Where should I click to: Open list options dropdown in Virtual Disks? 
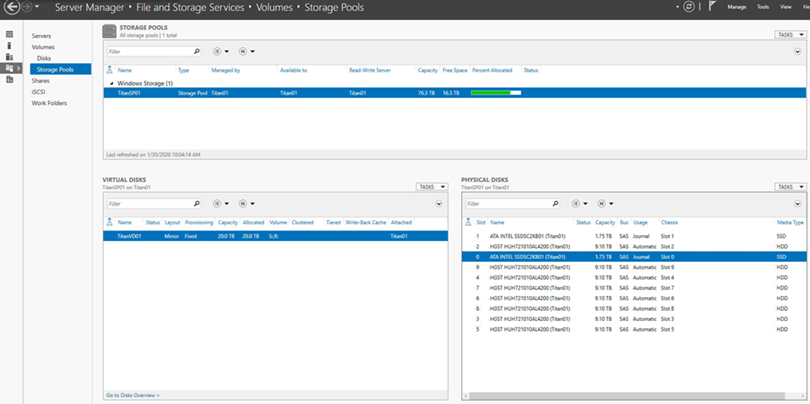pyautogui.click(x=221, y=204)
